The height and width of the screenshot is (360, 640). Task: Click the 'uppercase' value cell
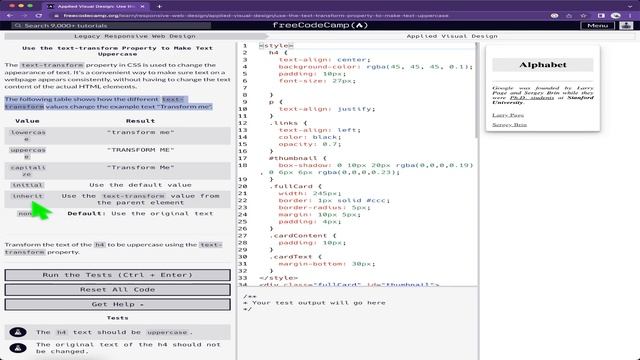[x=27, y=153]
